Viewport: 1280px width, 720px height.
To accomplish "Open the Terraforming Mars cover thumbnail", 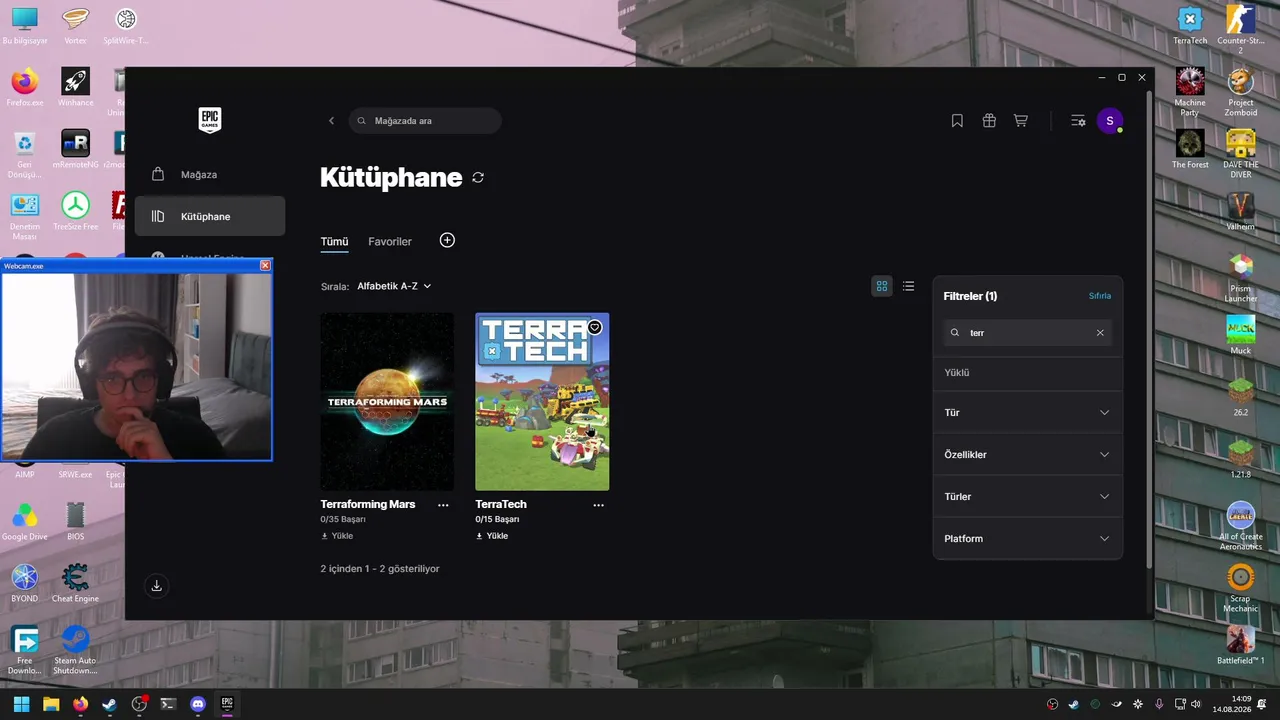I will pyautogui.click(x=387, y=402).
